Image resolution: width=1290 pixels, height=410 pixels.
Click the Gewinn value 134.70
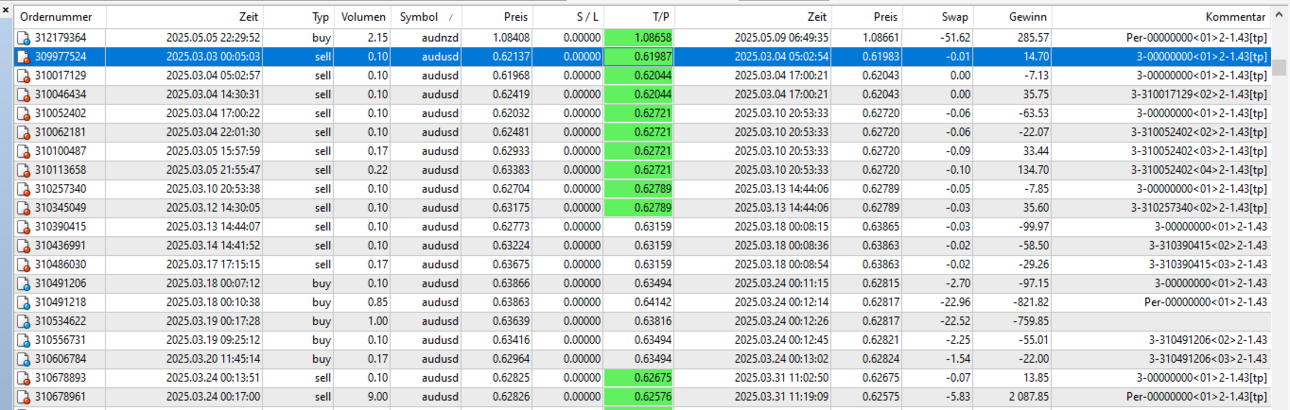tap(1032, 170)
